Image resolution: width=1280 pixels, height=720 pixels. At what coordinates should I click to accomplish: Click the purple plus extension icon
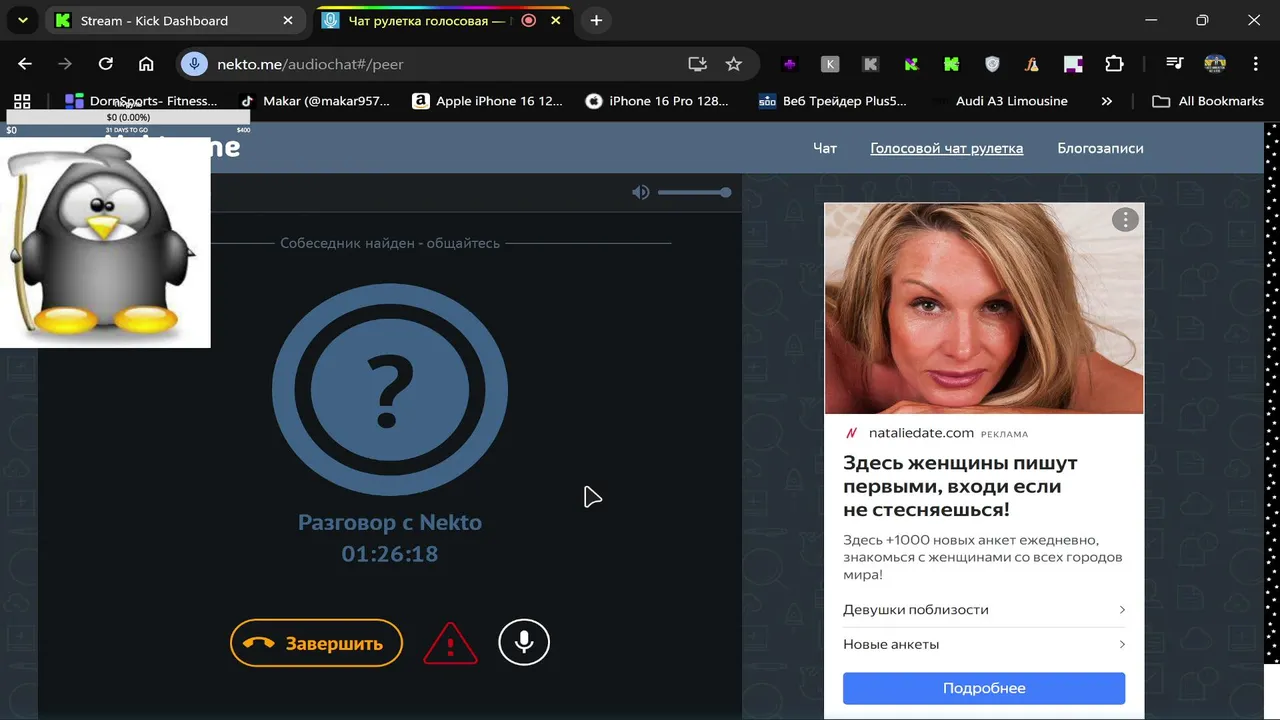coord(789,64)
